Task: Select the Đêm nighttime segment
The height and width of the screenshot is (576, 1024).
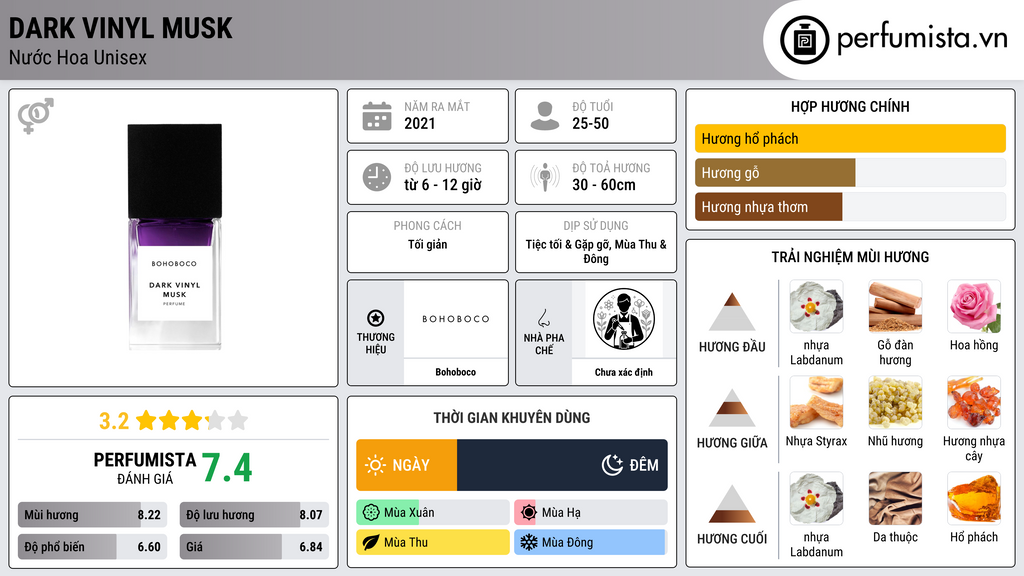Action: [562, 465]
